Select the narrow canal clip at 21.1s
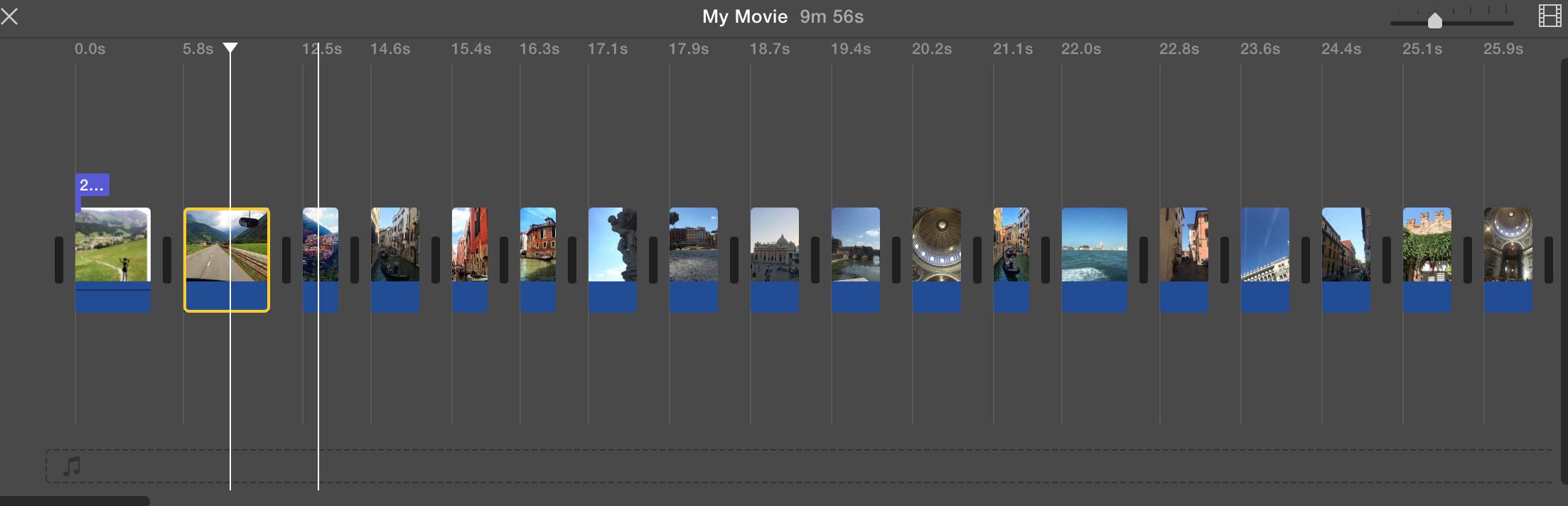Viewport: 1568px width, 506px height. pos(1011,259)
